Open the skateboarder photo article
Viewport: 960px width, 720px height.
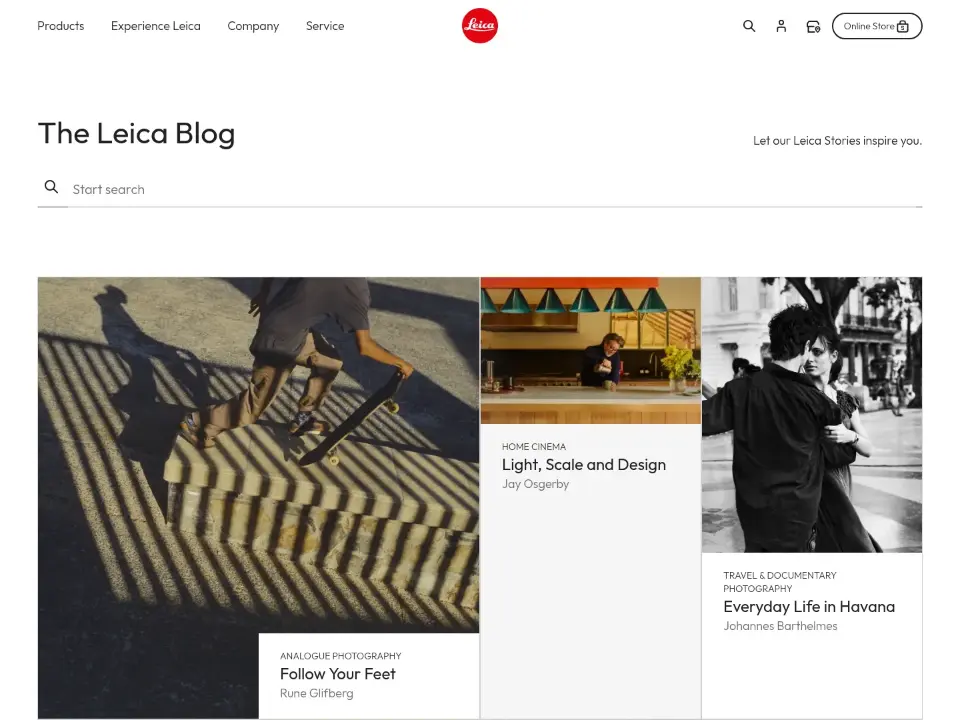[x=258, y=455]
